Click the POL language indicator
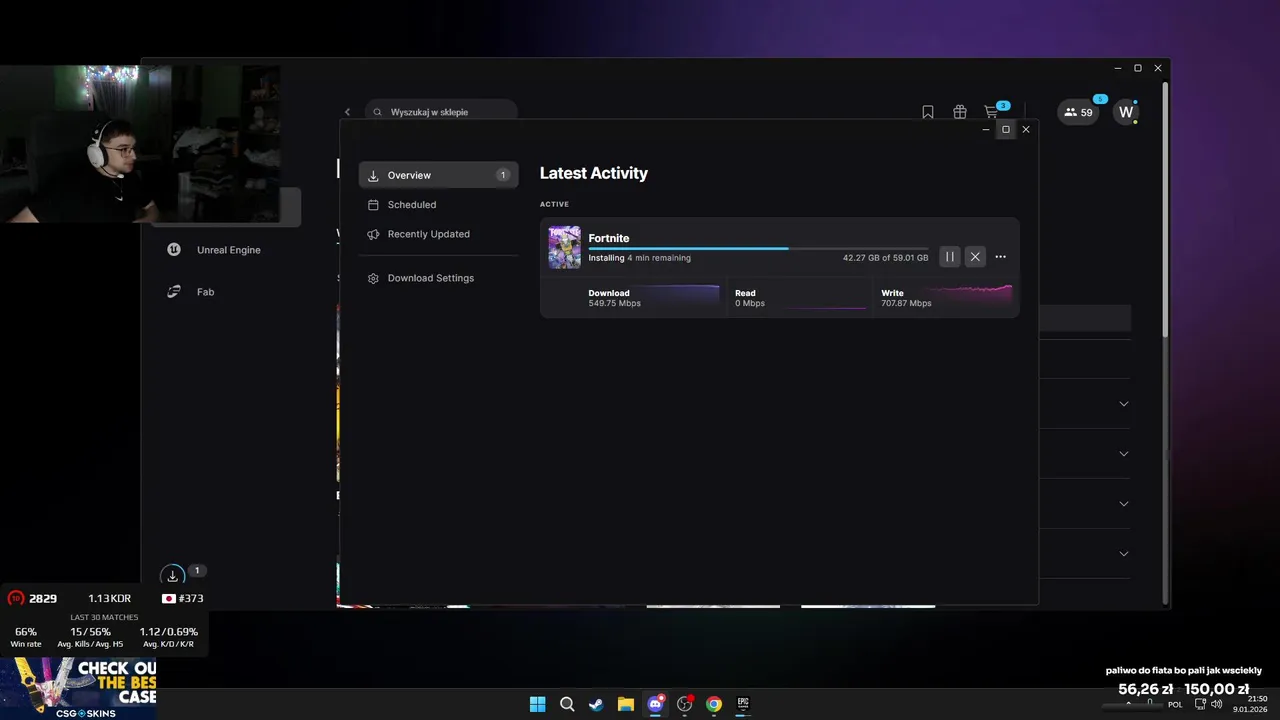1280x720 pixels. coord(1175,704)
